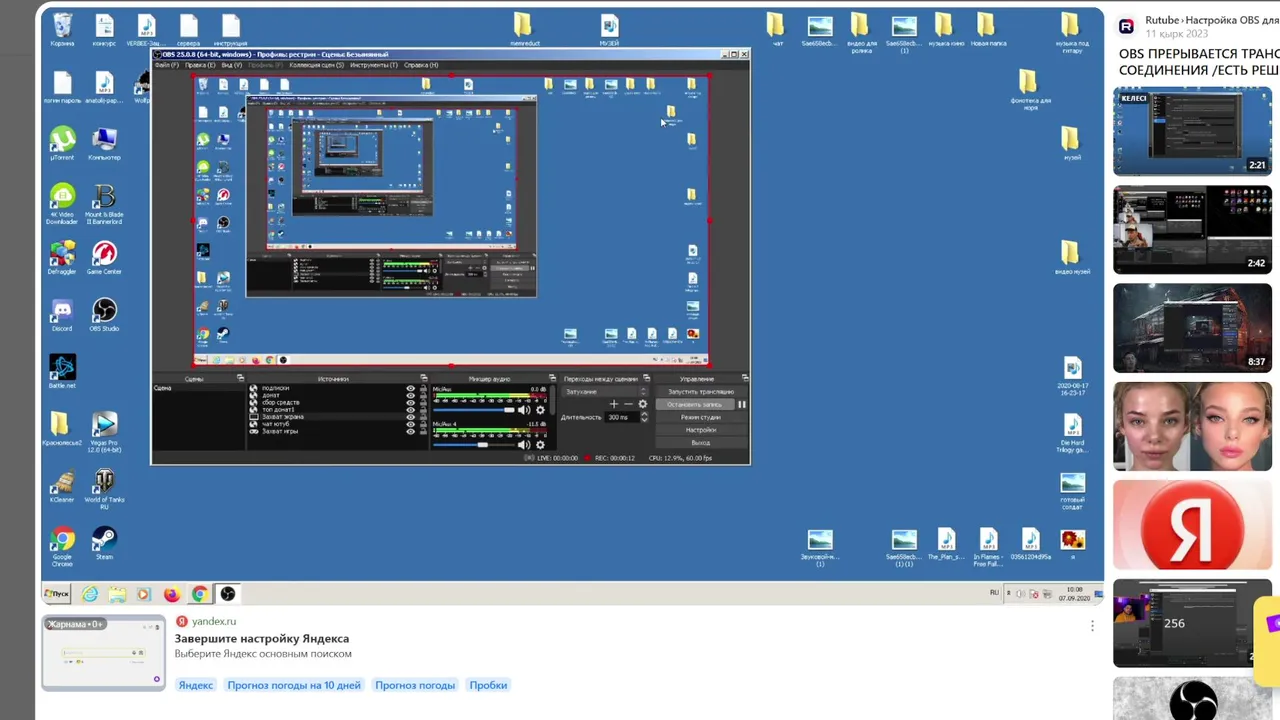Open the Коллекция сцен menu in OBS
This screenshot has height=720, width=1280.
click(316, 65)
